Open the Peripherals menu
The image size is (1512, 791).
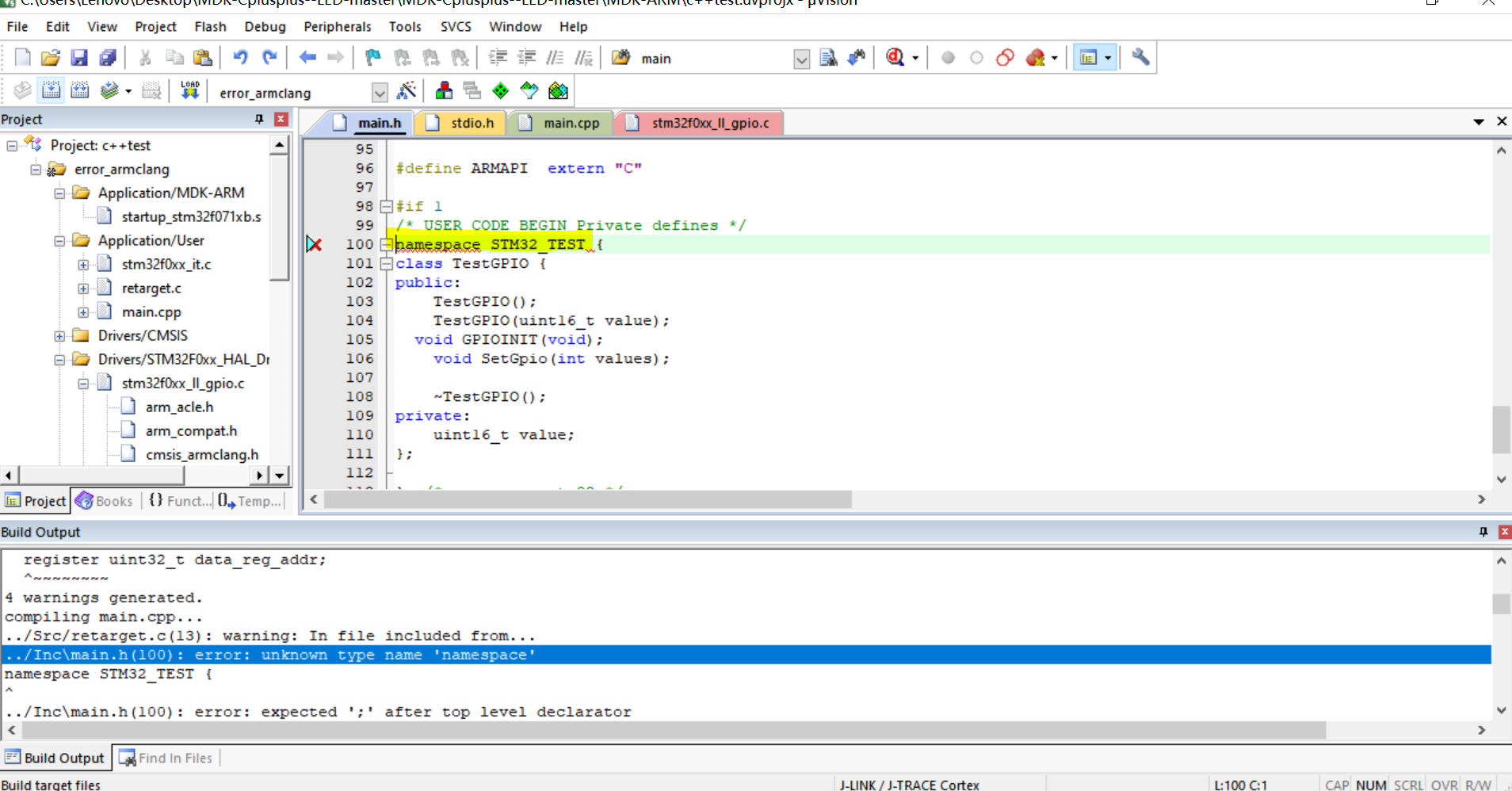[x=337, y=26]
